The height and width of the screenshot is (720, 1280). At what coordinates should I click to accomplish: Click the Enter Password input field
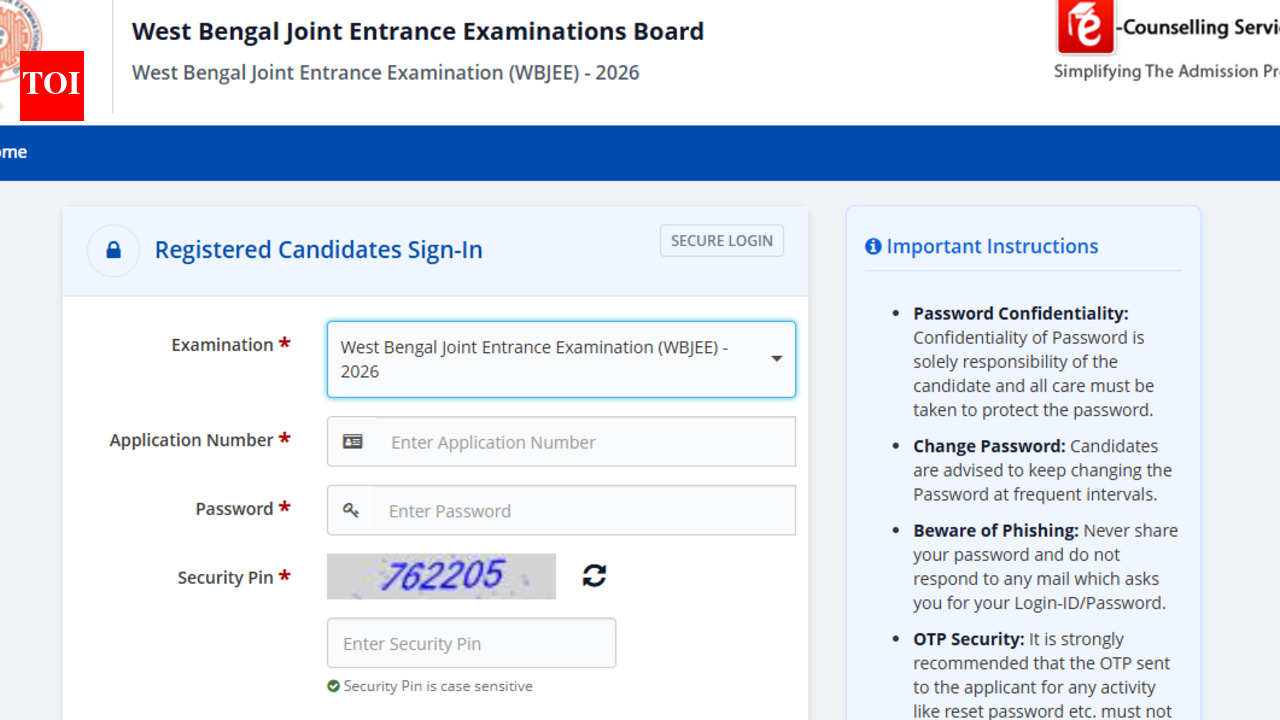[560, 510]
